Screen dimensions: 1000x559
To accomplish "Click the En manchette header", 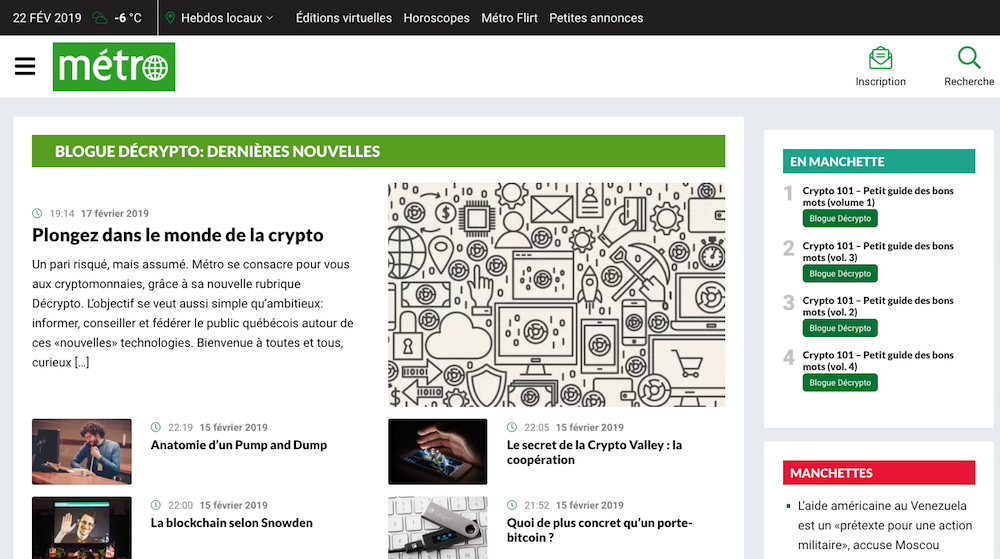I will [x=879, y=161].
